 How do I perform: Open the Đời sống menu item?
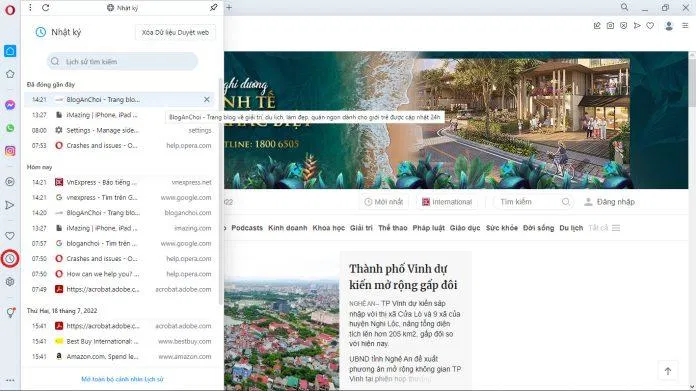click(538, 228)
